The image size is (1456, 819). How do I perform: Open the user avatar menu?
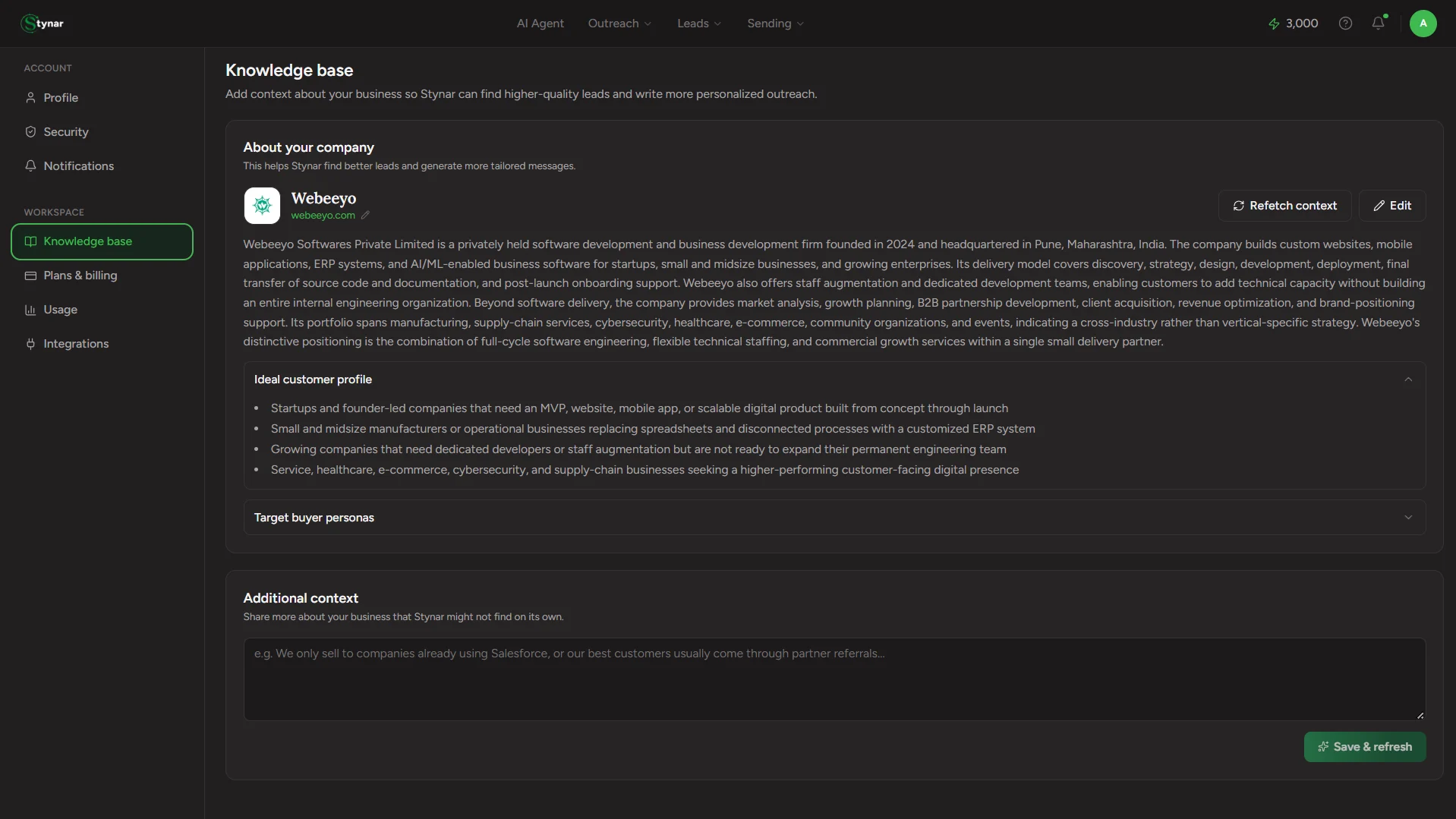1423,24
